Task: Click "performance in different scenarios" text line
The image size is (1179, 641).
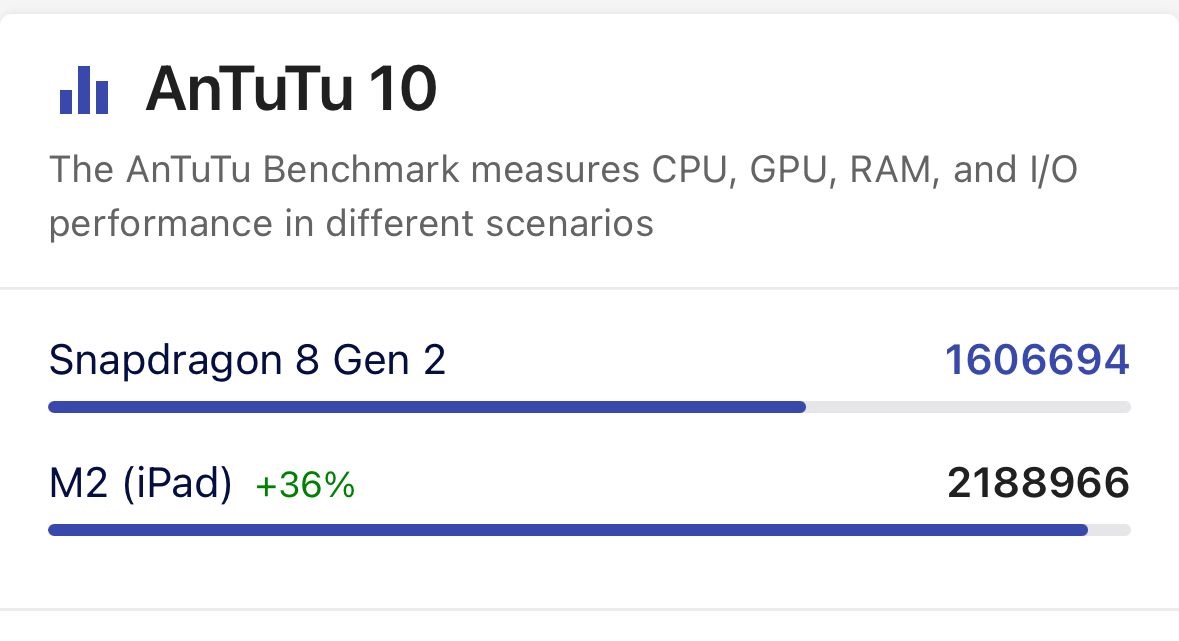Action: 351,222
